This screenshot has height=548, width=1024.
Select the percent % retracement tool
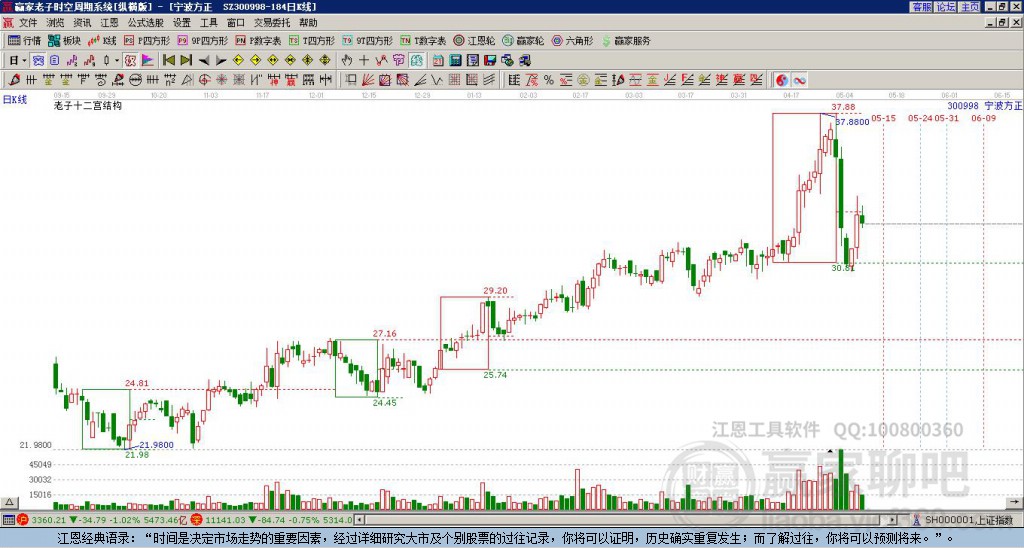point(549,80)
